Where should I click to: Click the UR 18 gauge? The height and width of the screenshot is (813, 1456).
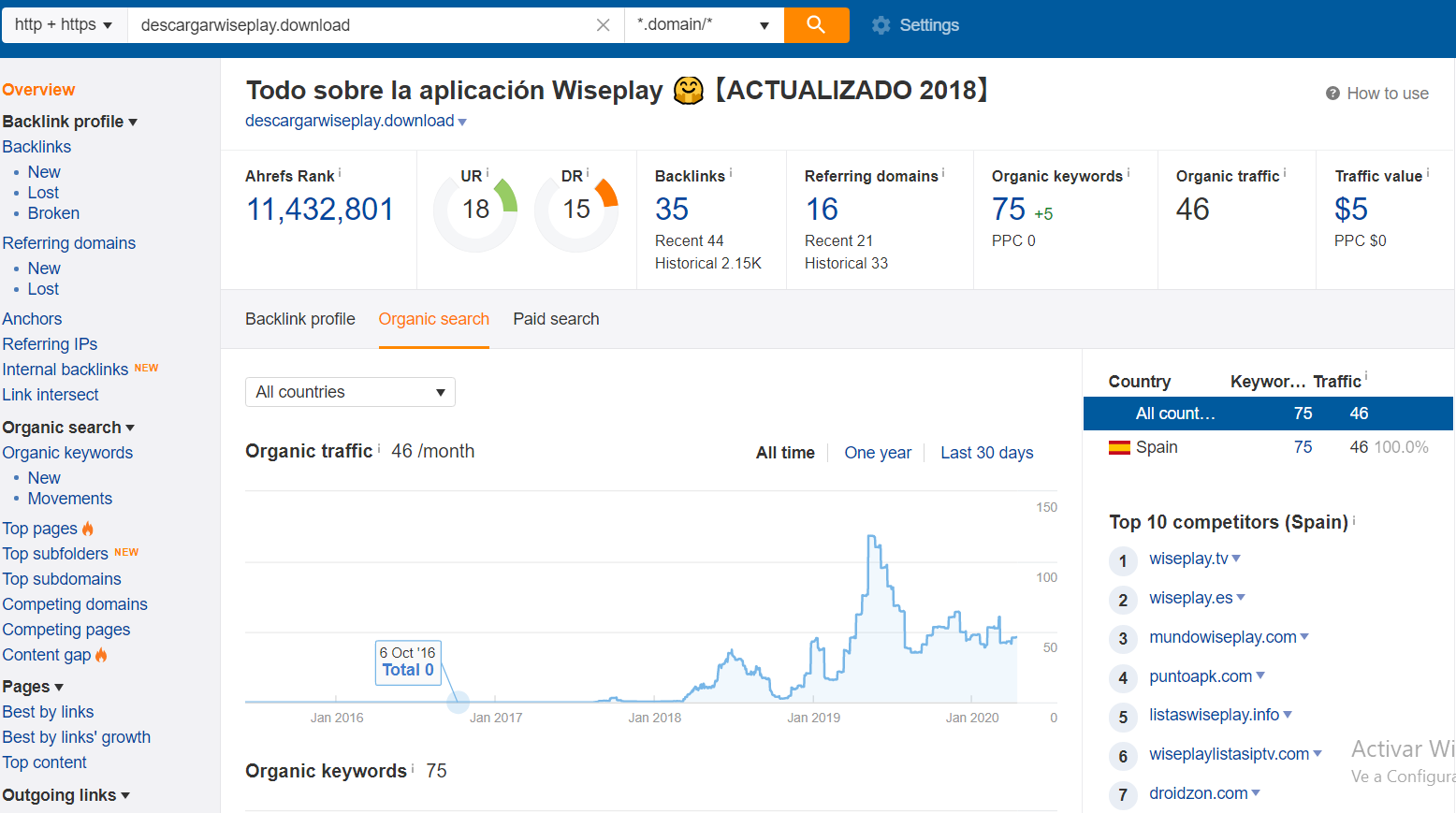[x=475, y=210]
